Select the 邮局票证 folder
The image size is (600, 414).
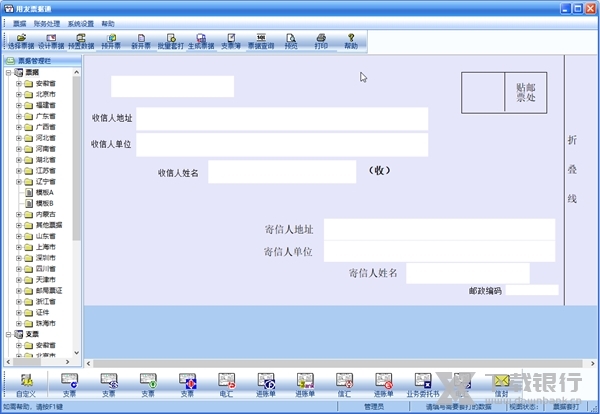[x=49, y=291]
